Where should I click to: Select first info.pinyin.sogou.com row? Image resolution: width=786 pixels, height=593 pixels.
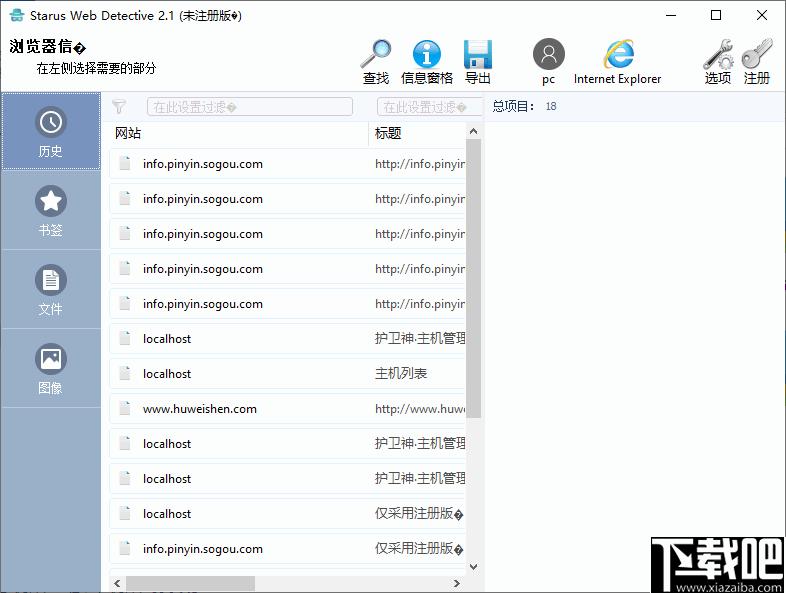(287, 164)
